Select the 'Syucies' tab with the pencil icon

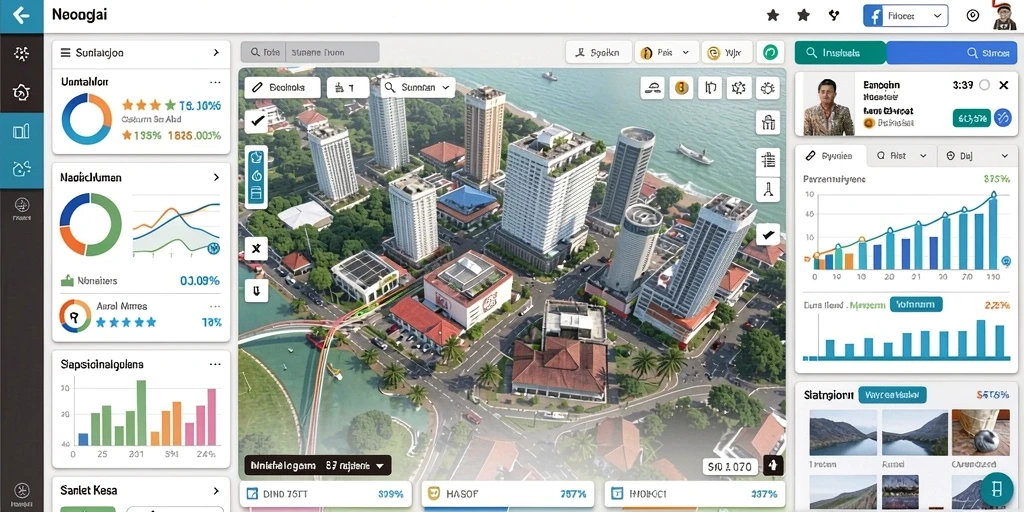(830, 156)
